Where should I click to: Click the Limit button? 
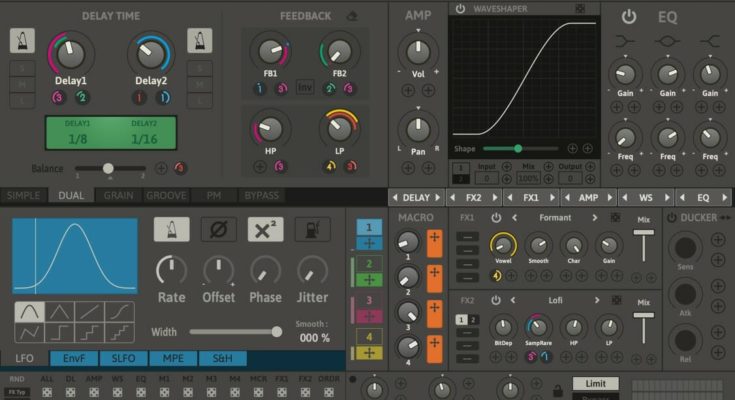click(595, 383)
